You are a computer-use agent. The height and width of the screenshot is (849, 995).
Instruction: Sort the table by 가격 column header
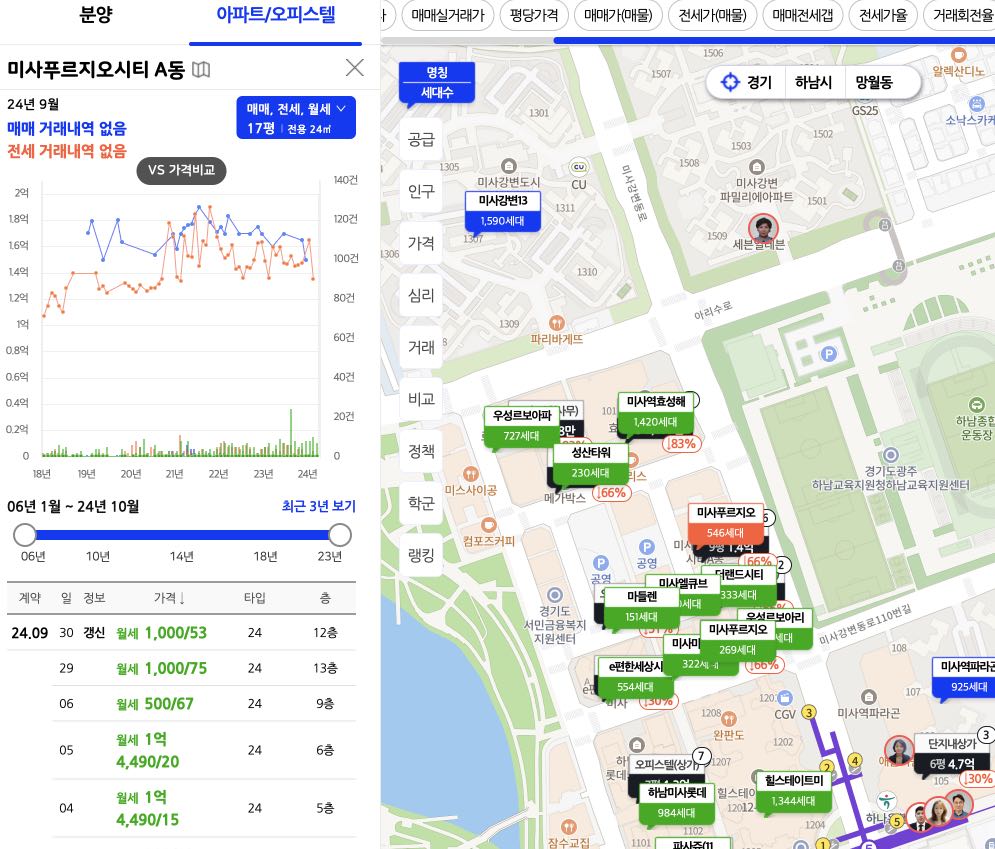click(x=169, y=598)
